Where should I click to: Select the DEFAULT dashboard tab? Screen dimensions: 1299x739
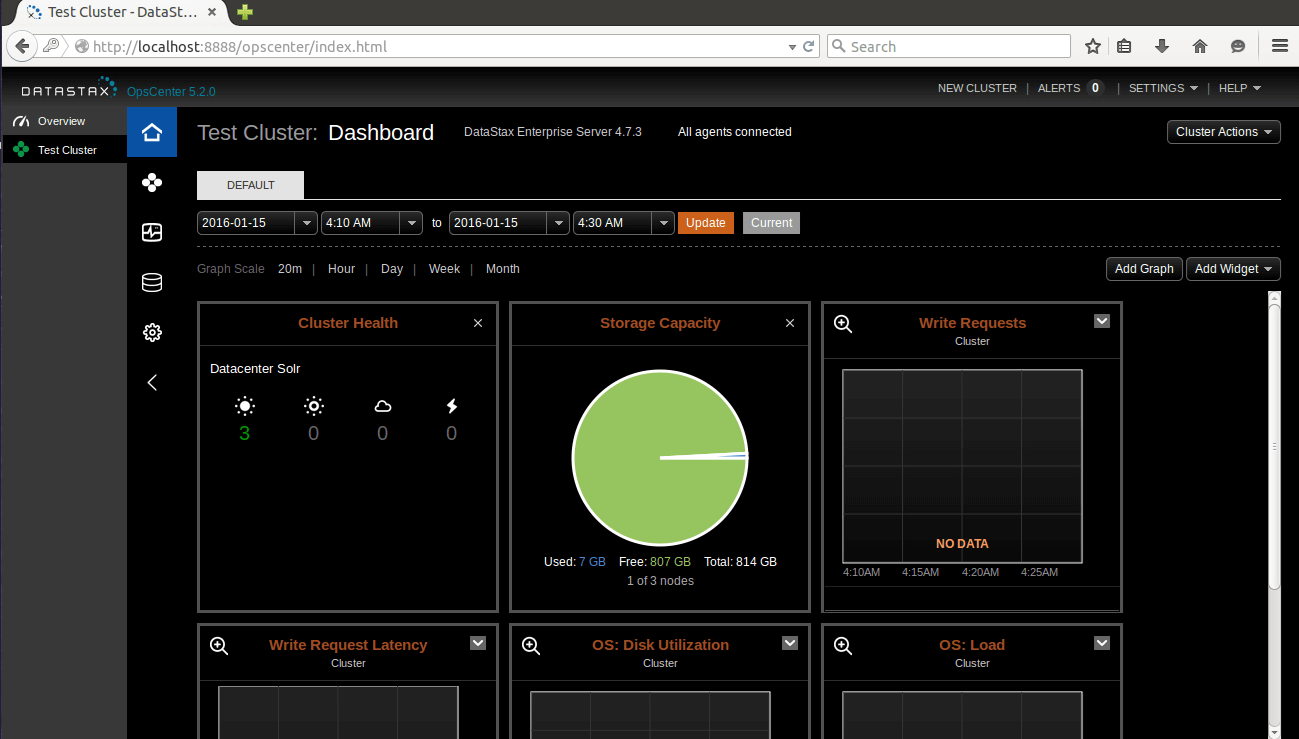(250, 186)
